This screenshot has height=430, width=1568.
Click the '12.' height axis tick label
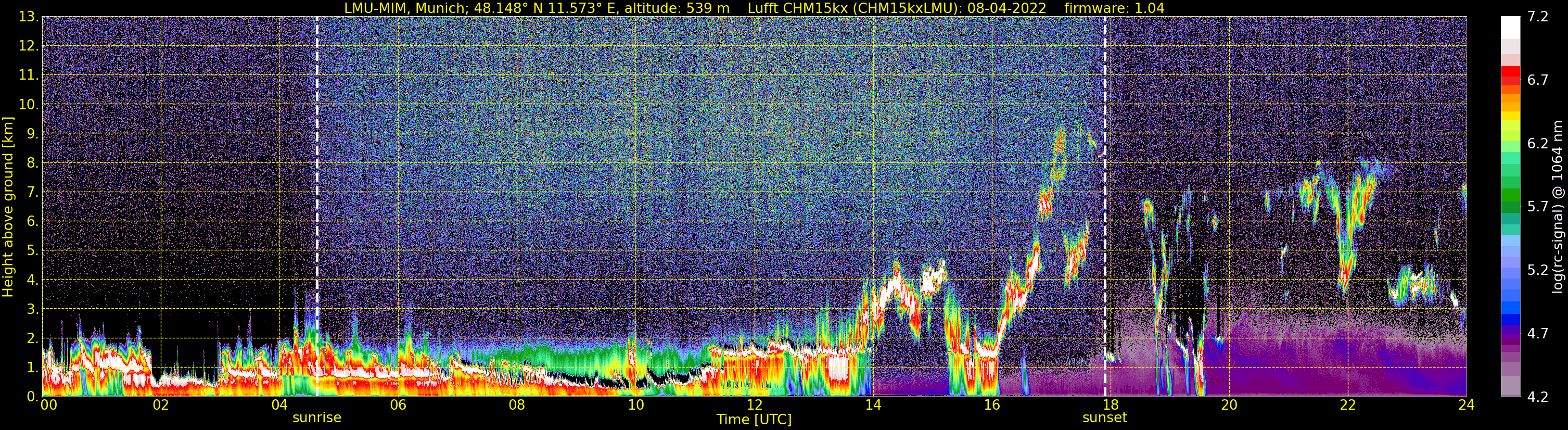coord(29,46)
